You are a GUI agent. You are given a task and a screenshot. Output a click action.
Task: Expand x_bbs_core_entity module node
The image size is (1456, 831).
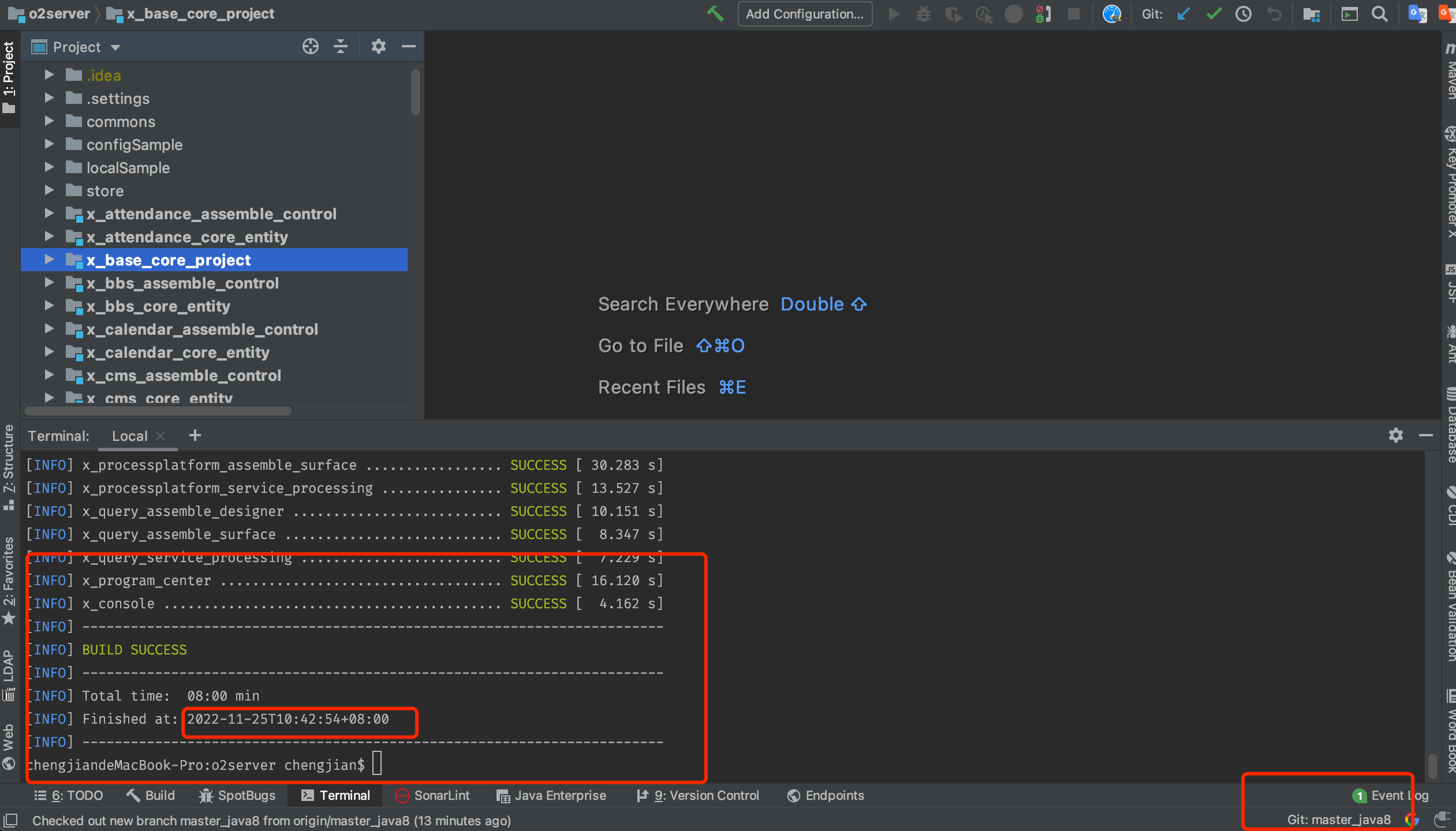coord(49,306)
